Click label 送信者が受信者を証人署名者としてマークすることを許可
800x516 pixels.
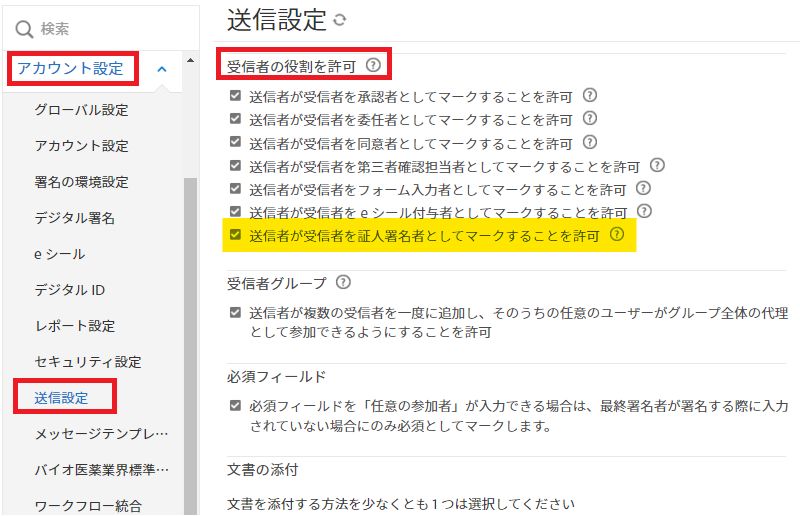click(x=424, y=236)
